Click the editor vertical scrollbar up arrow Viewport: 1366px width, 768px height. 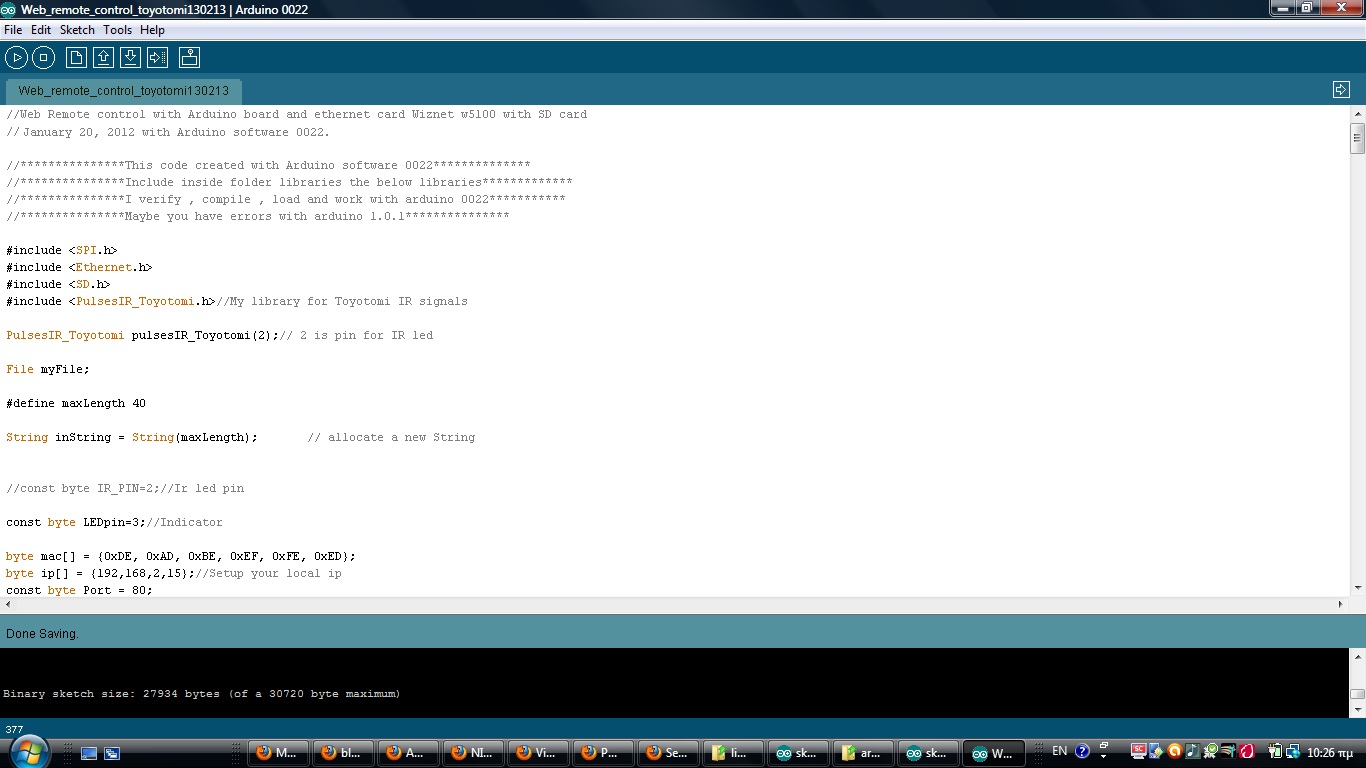(1357, 114)
